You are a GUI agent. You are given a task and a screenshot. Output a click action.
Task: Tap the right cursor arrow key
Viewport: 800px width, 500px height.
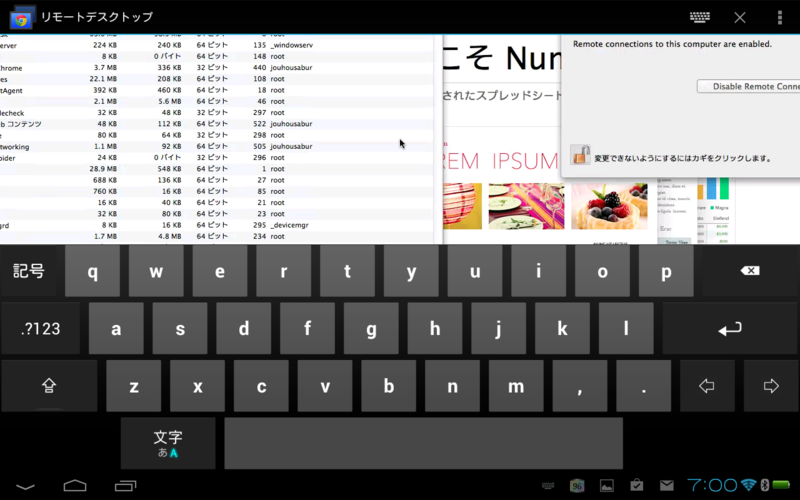point(771,386)
